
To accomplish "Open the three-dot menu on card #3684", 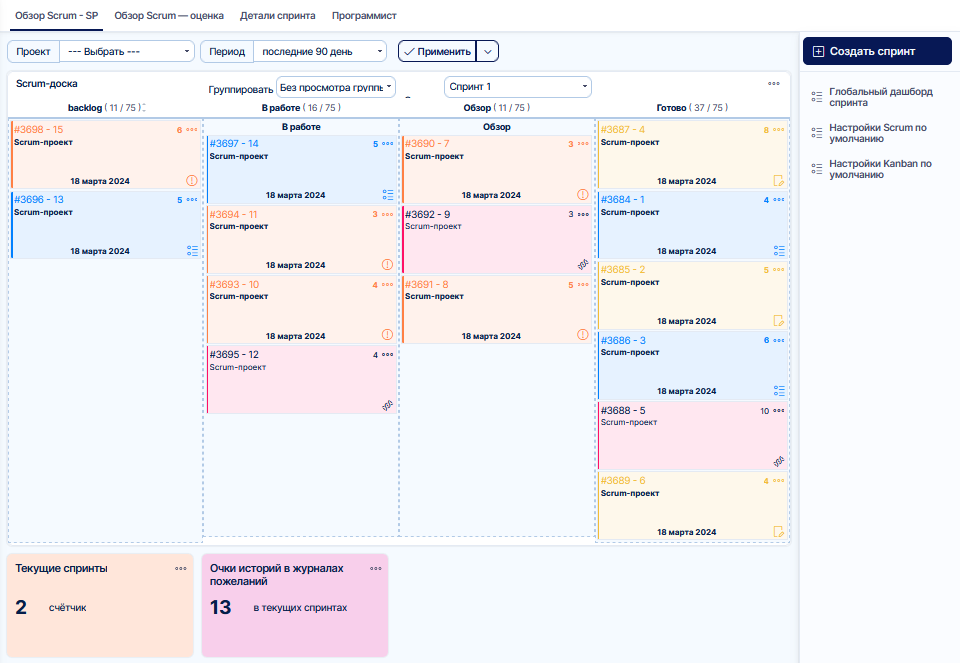I will click(x=778, y=200).
